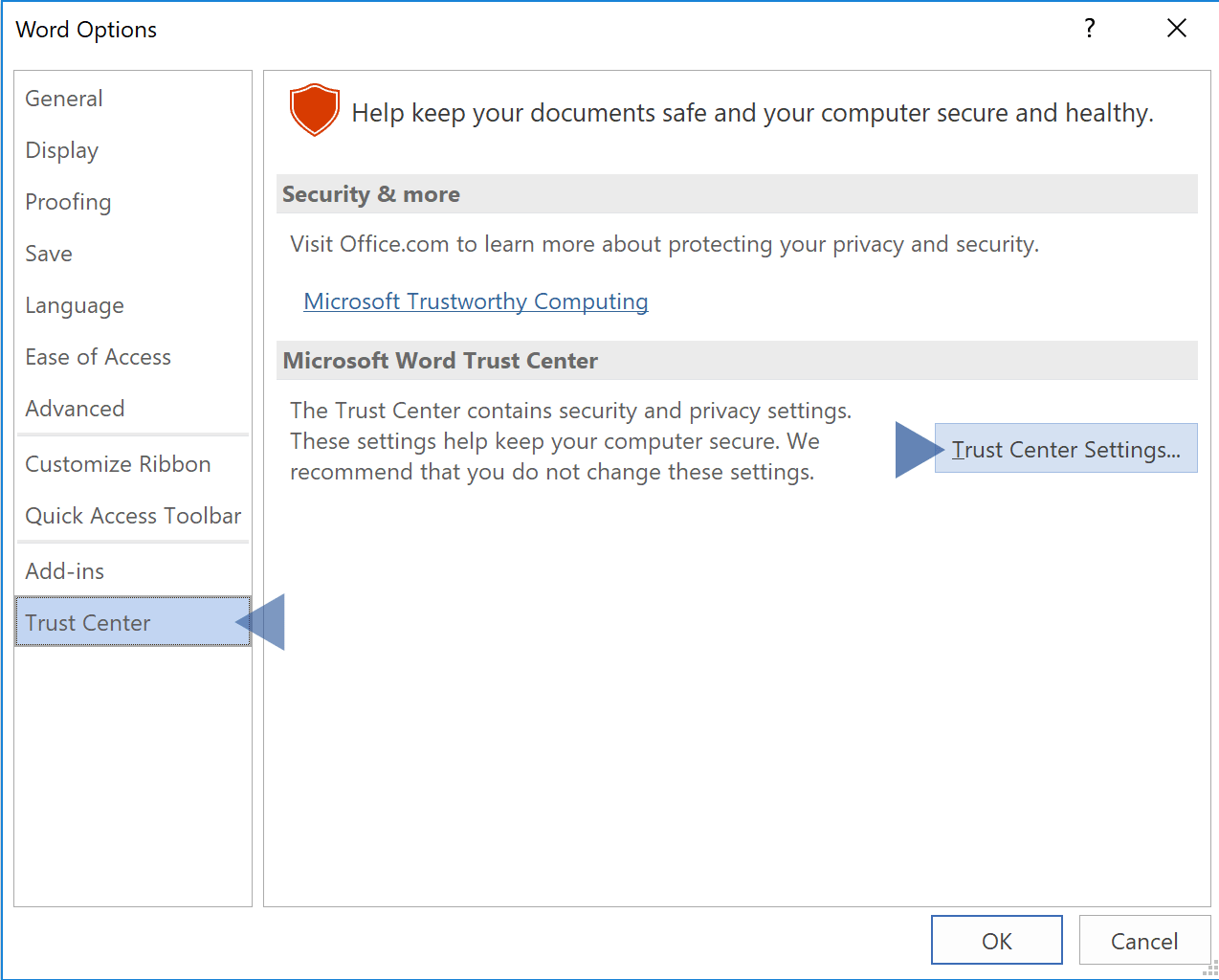This screenshot has width=1219, height=980.
Task: Show the Advanced options page
Action: click(x=75, y=409)
